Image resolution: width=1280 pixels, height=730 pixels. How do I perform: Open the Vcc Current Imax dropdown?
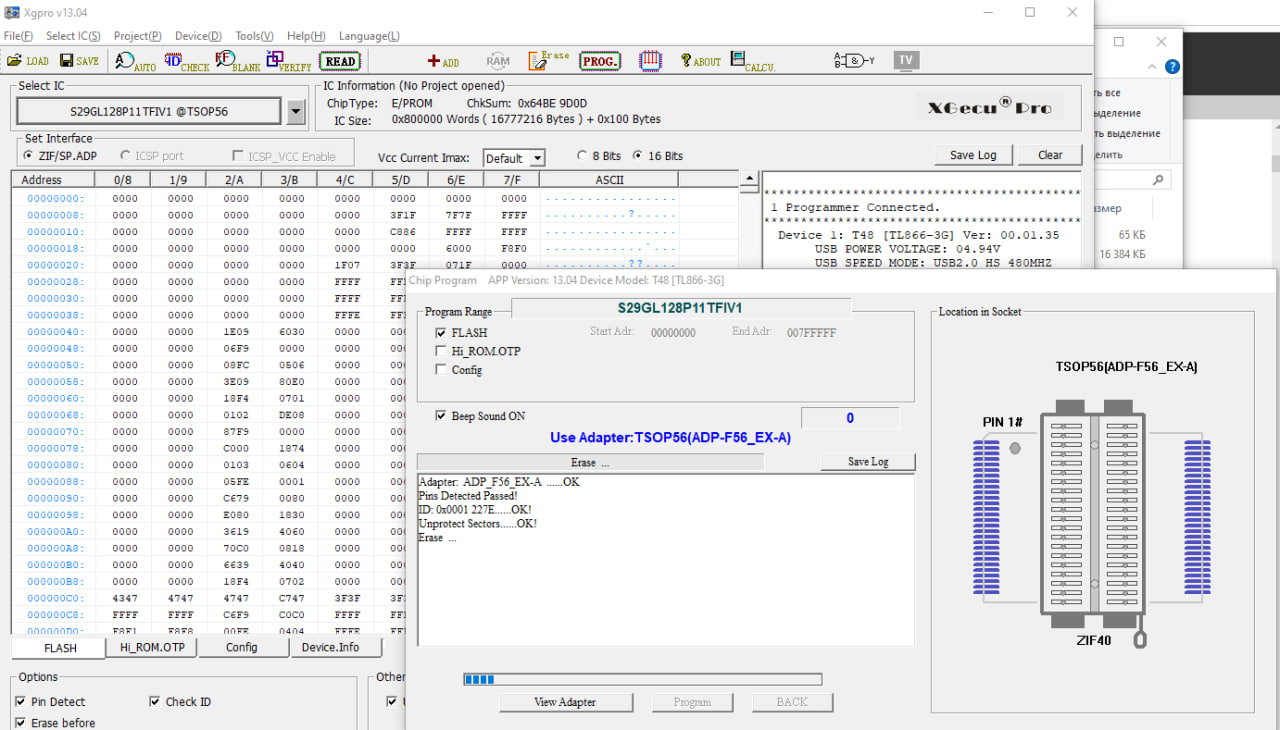click(x=537, y=159)
